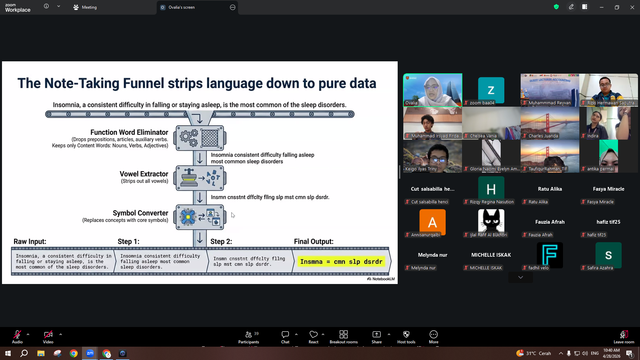Open the React emoji menu

[313, 337]
